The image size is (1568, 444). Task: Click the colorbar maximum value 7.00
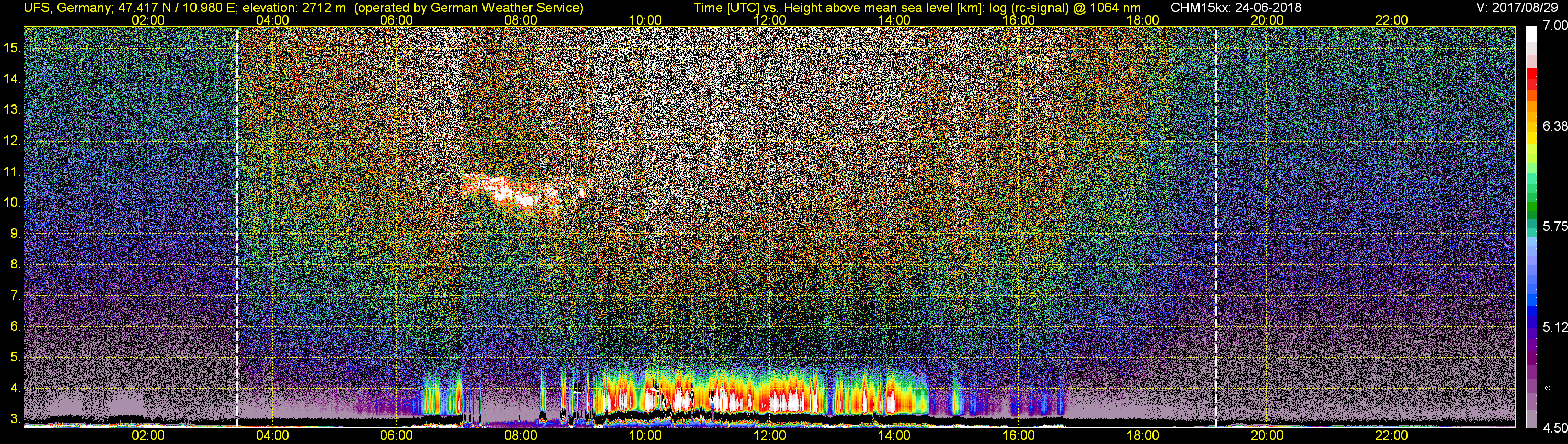1555,26
